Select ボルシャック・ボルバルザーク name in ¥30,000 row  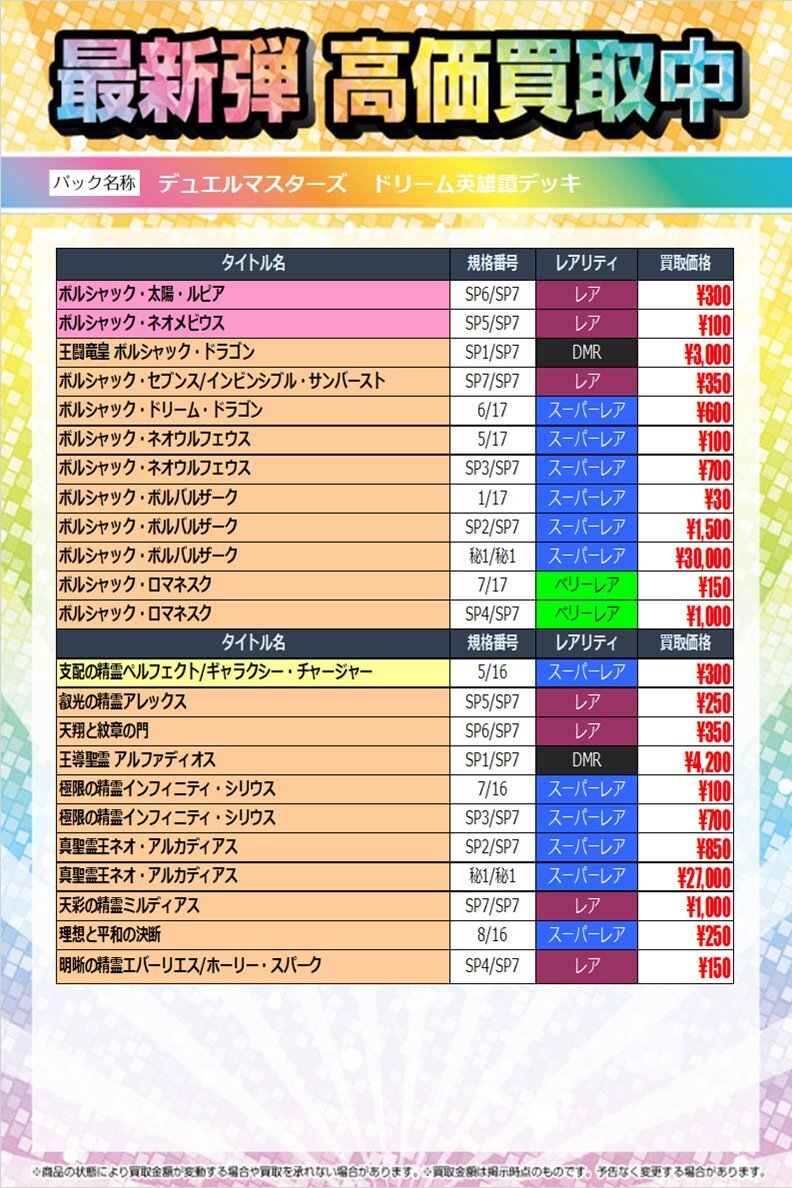(x=149, y=555)
